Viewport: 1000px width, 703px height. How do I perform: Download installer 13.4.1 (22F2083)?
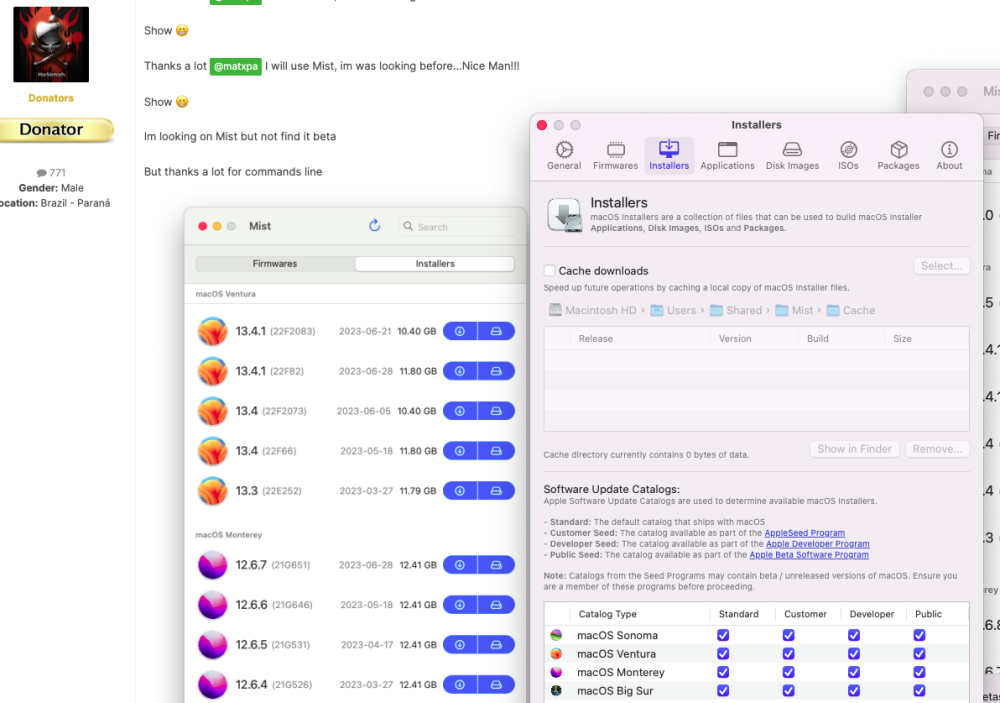point(460,331)
